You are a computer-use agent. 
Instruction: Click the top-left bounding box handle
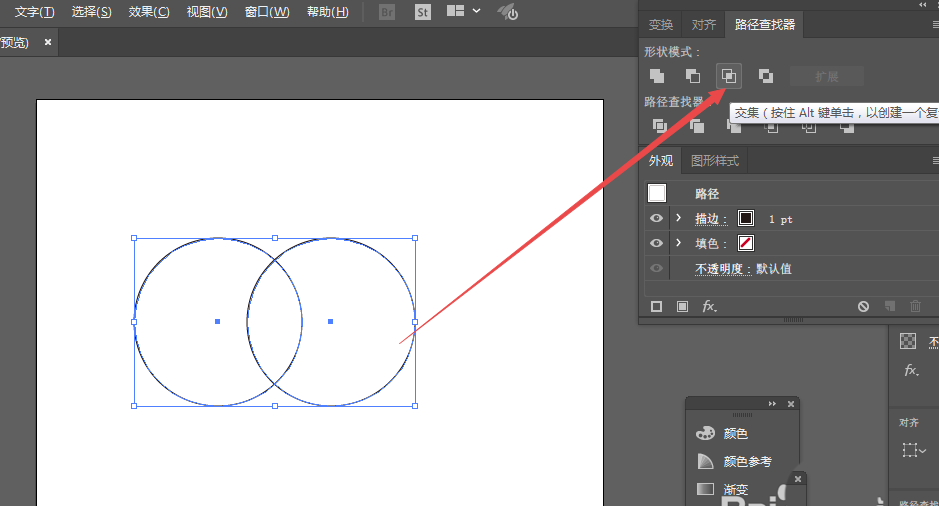click(134, 238)
